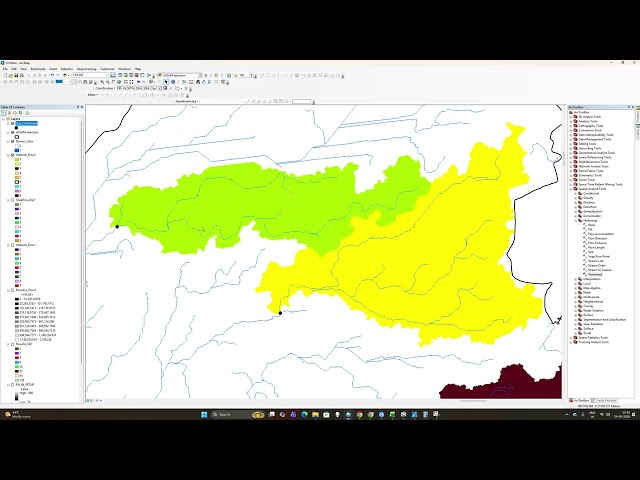This screenshot has width=640, height=480.
Task: Open the weather widget on taskbar
Action: (x=18, y=414)
